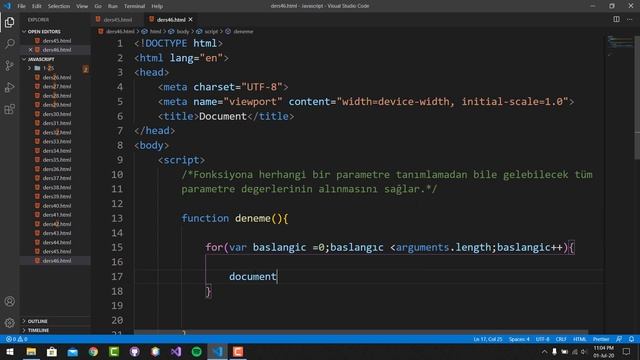Open the Extensions view

tap(9, 109)
